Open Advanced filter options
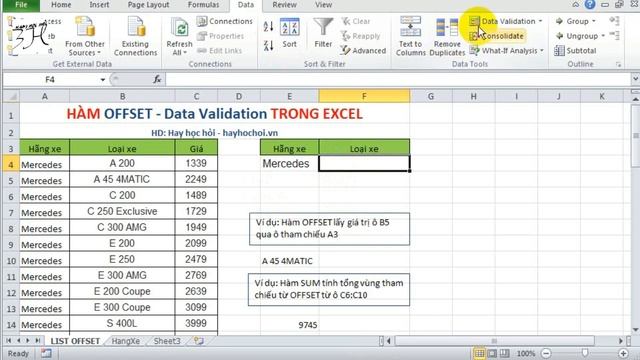The height and width of the screenshot is (360, 640). tap(364, 51)
